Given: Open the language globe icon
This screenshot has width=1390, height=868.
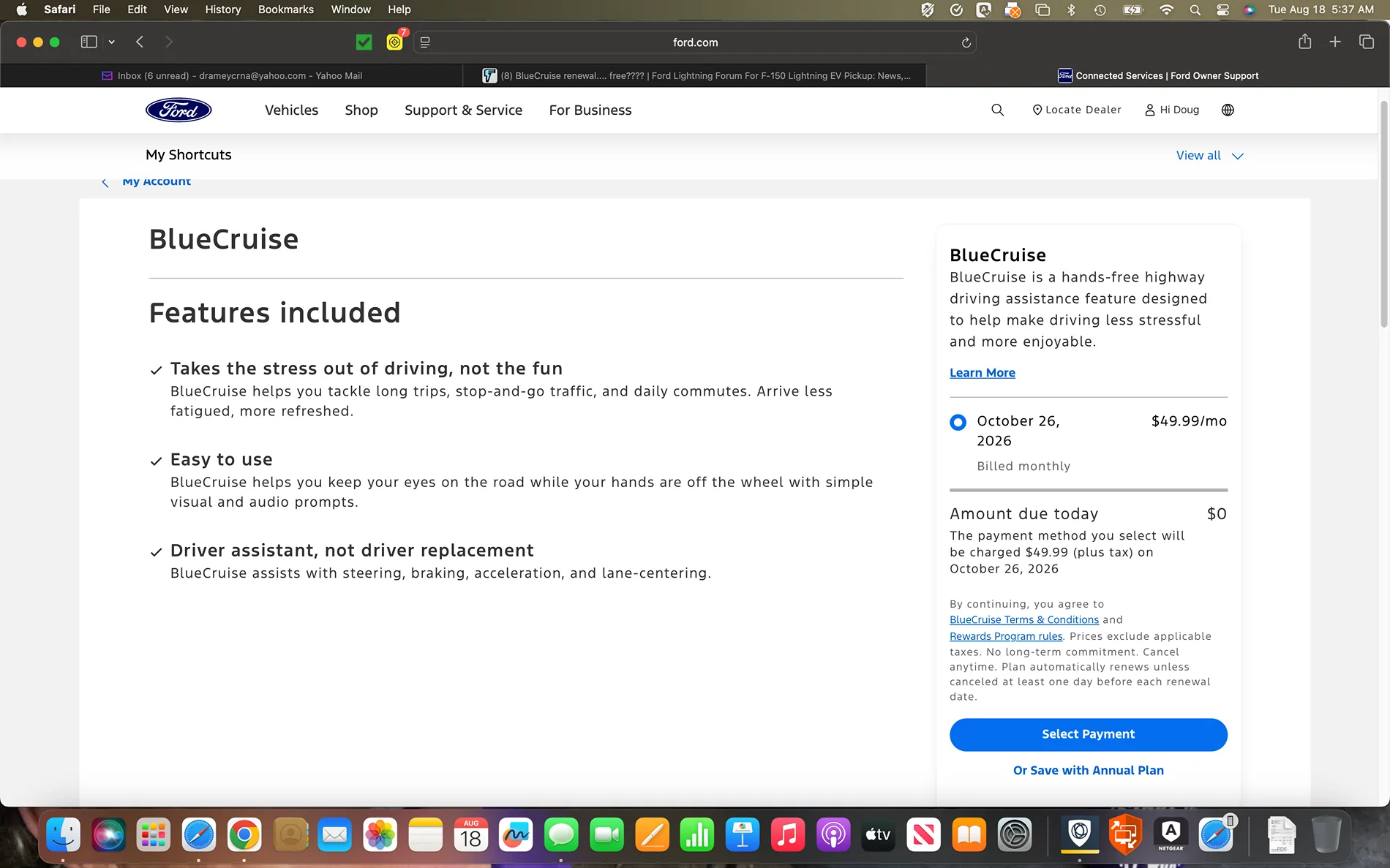Looking at the screenshot, I should (1228, 110).
